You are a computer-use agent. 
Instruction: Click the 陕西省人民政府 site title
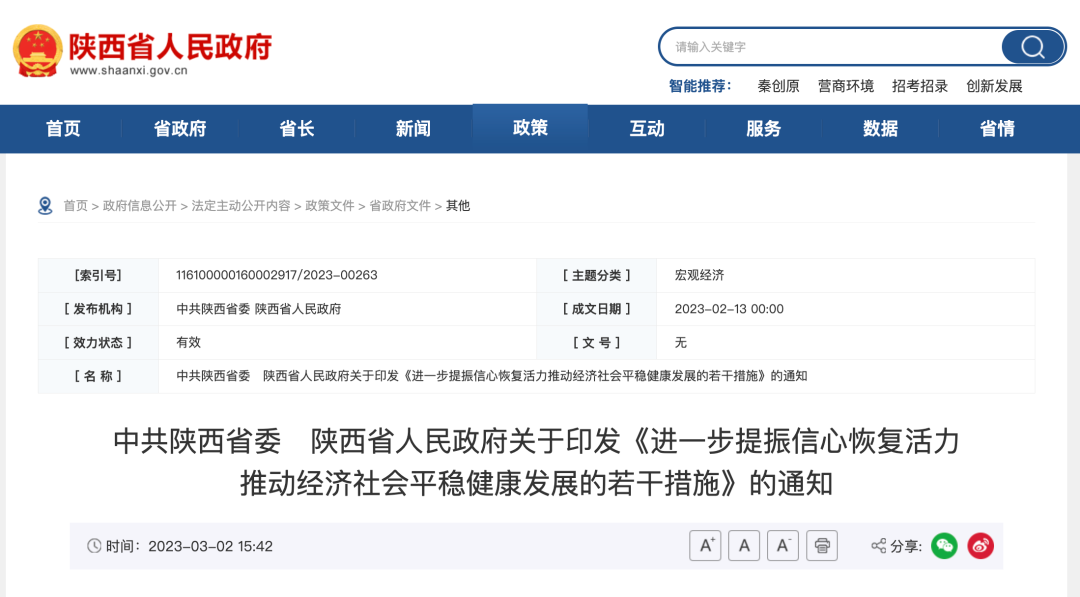(171, 46)
